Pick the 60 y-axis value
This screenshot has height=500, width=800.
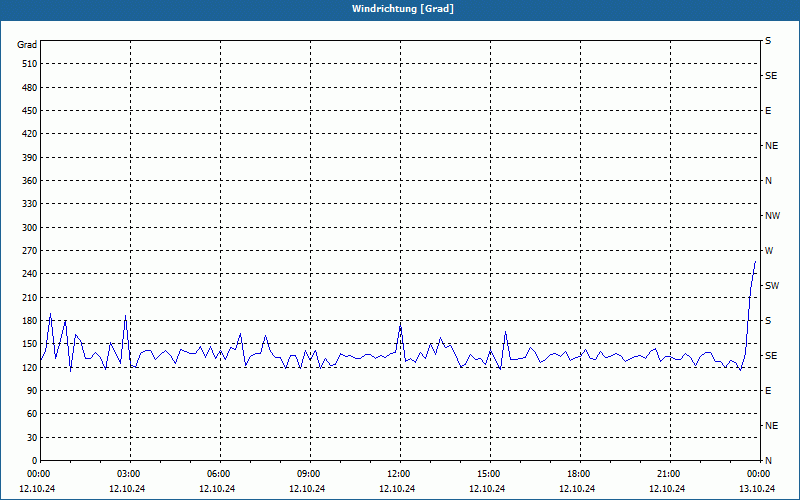click(x=32, y=414)
